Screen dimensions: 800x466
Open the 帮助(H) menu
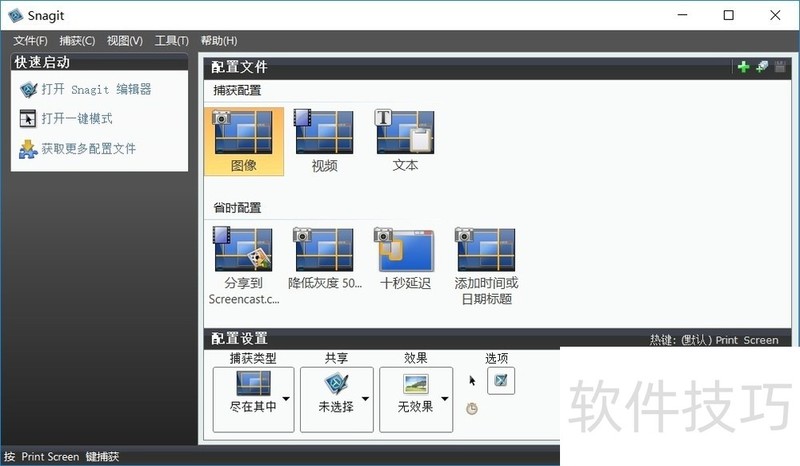click(x=218, y=41)
